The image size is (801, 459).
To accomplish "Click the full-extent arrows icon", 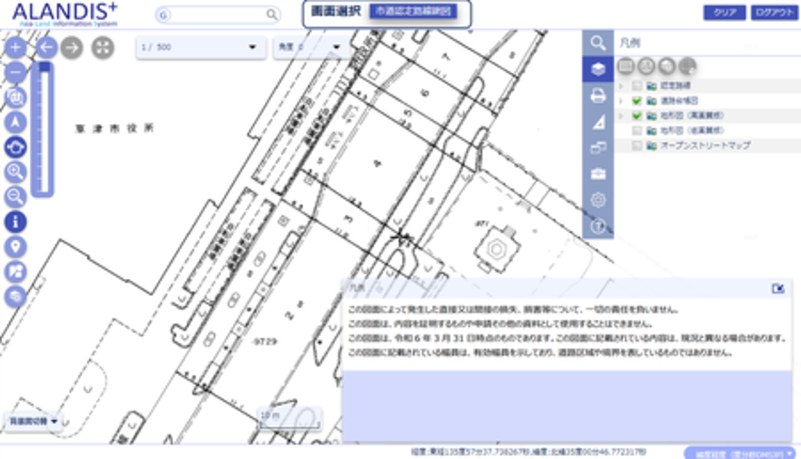I will (103, 47).
